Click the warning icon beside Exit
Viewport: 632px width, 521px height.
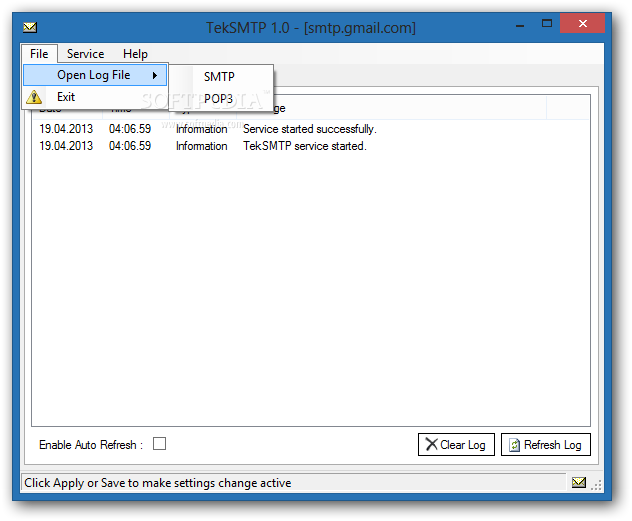point(34,97)
